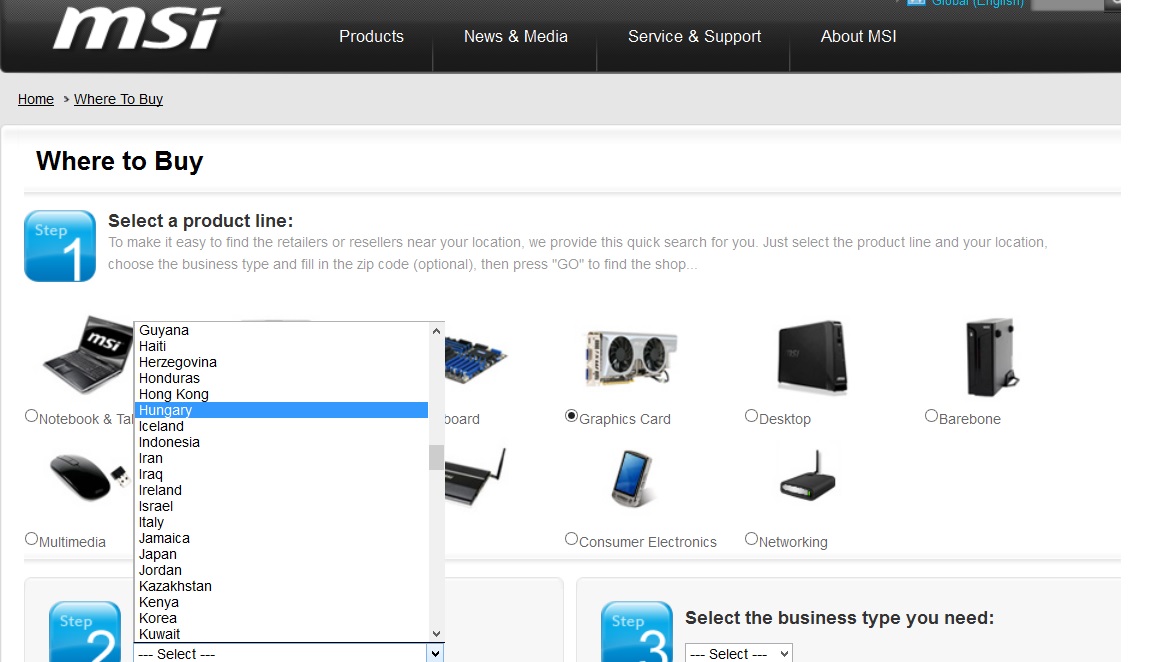Click the barebone tower image
The width and height of the screenshot is (1152, 662).
(x=991, y=357)
